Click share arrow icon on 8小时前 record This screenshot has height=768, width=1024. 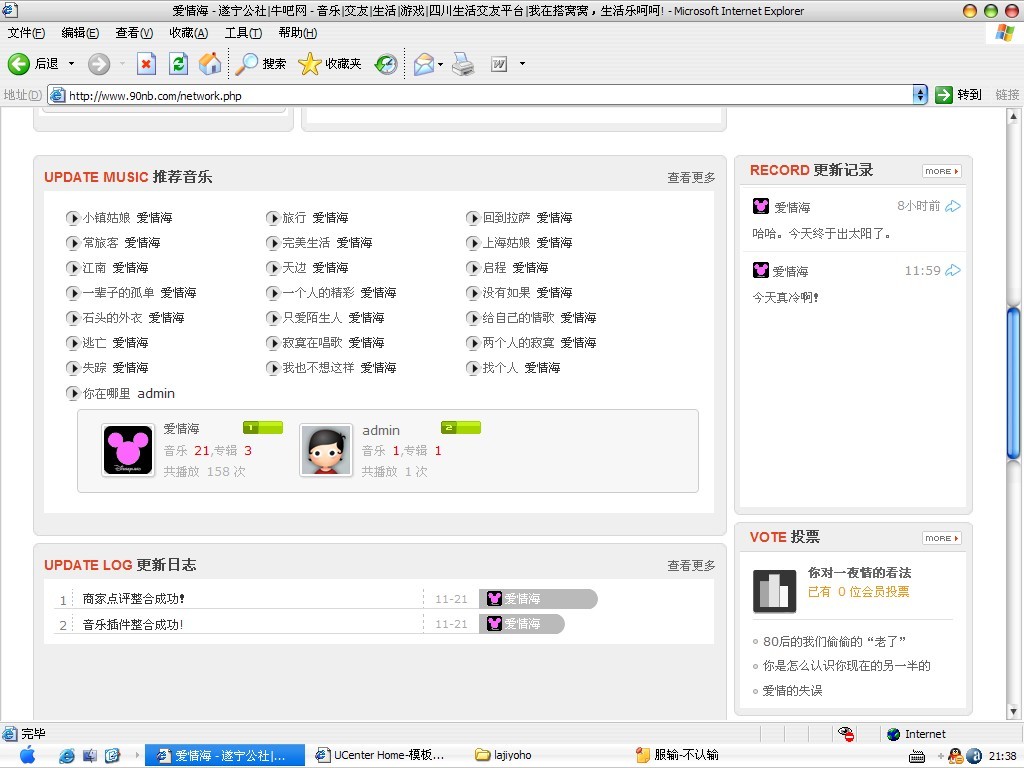[x=953, y=206]
